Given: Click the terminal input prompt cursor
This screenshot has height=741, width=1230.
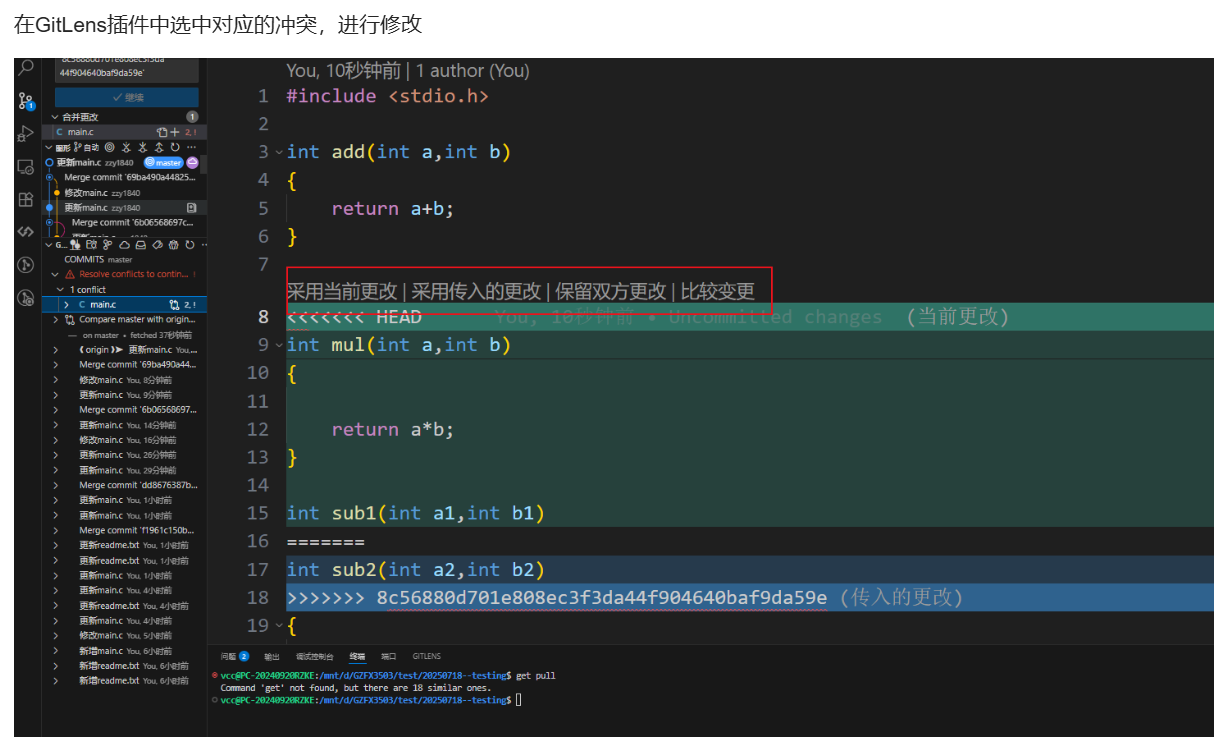Looking at the screenshot, I should click(x=518, y=700).
